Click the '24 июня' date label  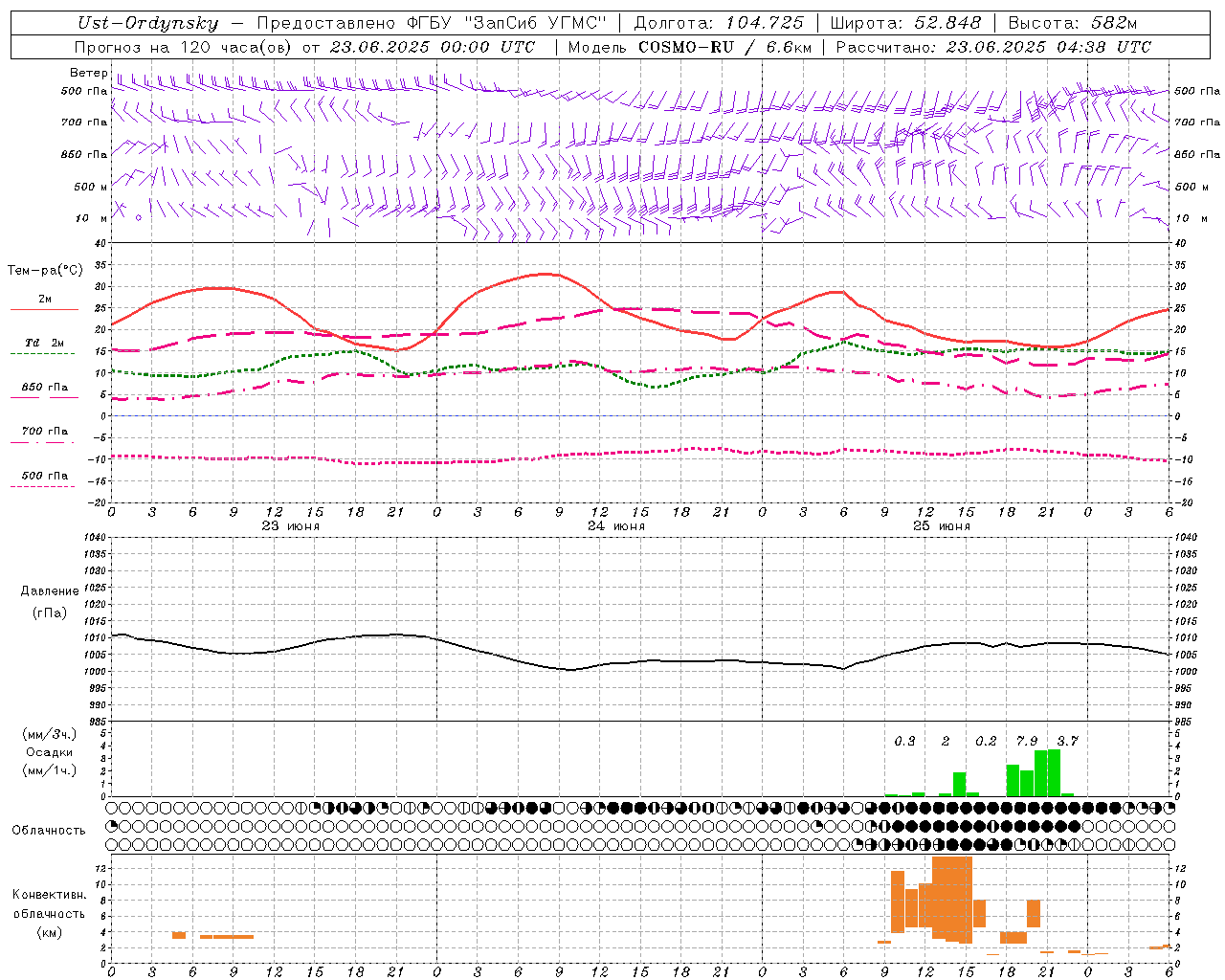point(616,526)
